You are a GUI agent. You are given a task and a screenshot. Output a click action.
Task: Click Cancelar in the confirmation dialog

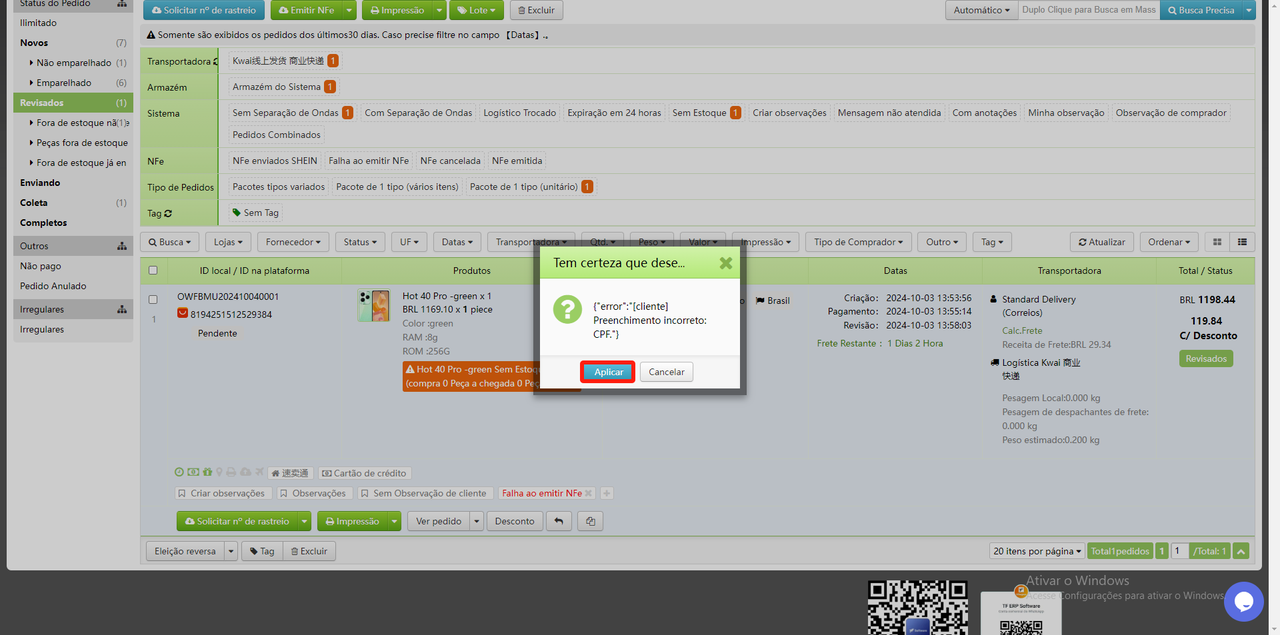click(665, 371)
